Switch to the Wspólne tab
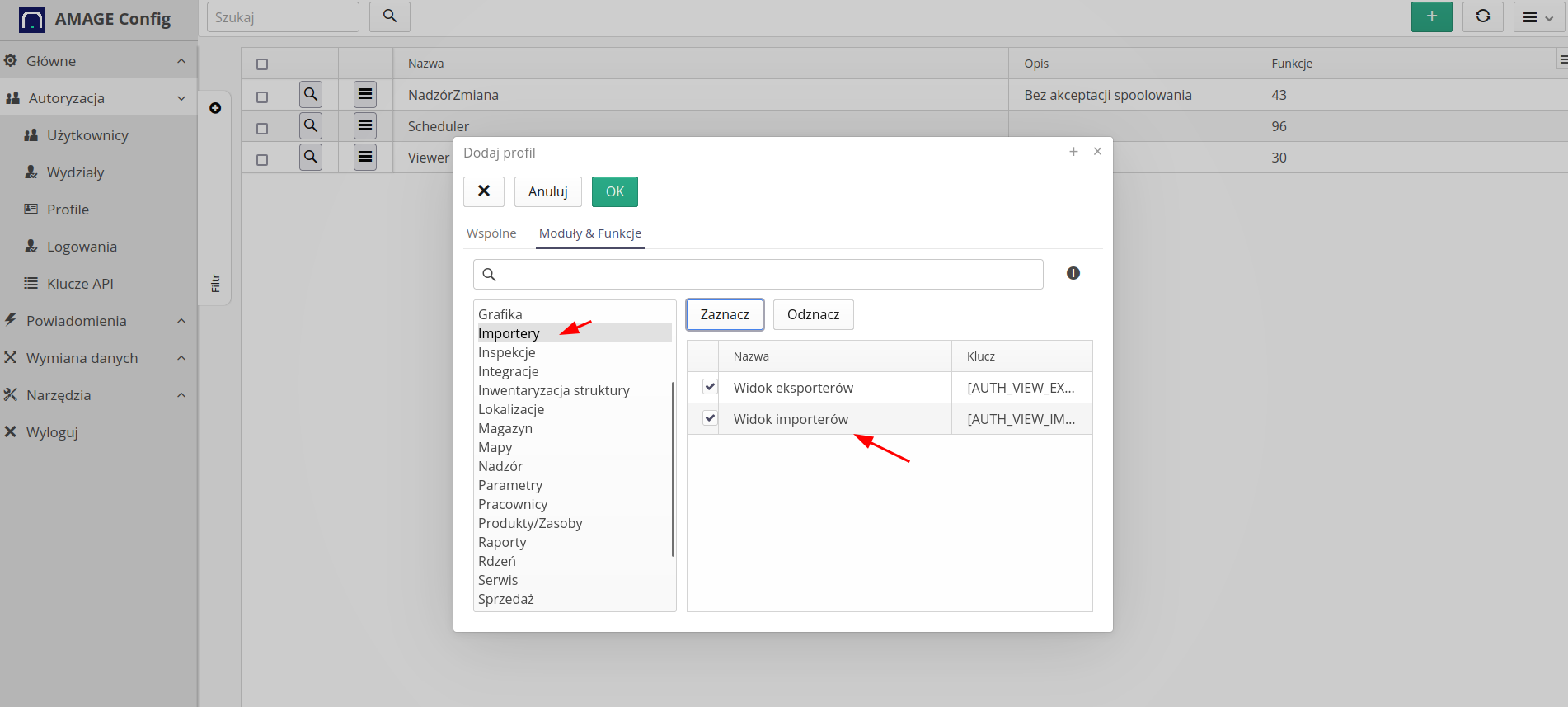 [491, 233]
